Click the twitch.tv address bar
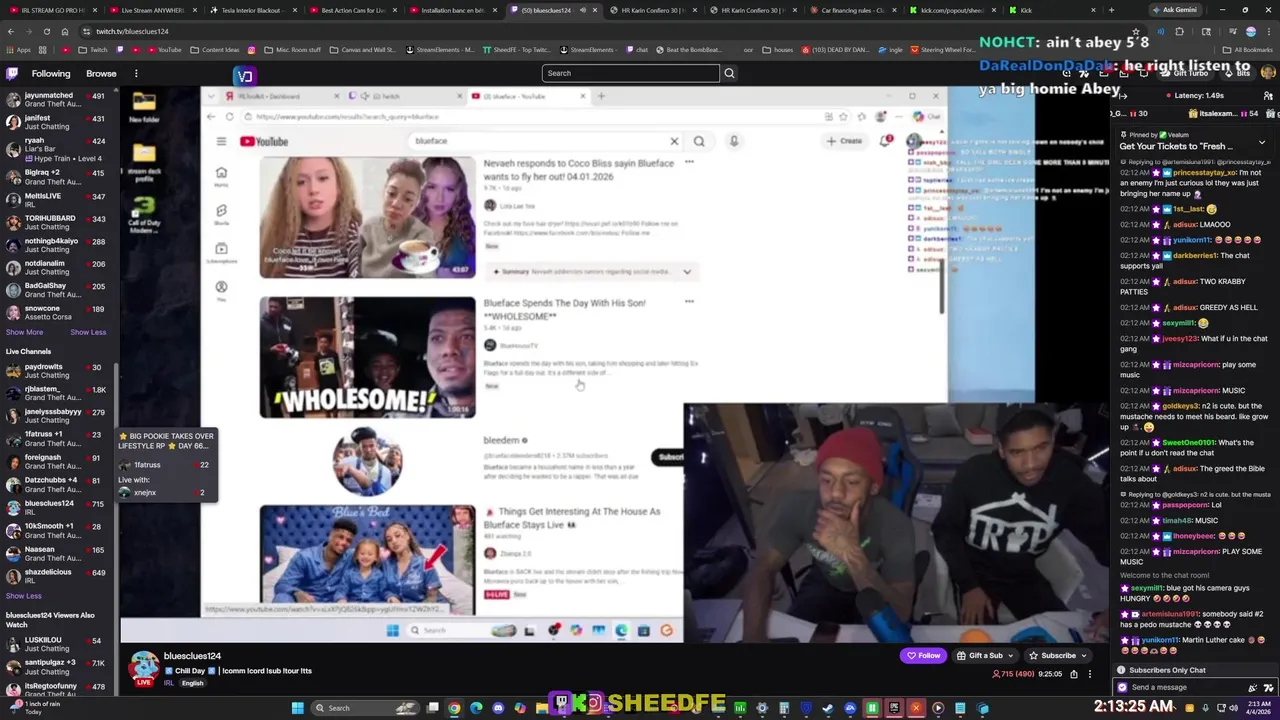 (x=560, y=31)
